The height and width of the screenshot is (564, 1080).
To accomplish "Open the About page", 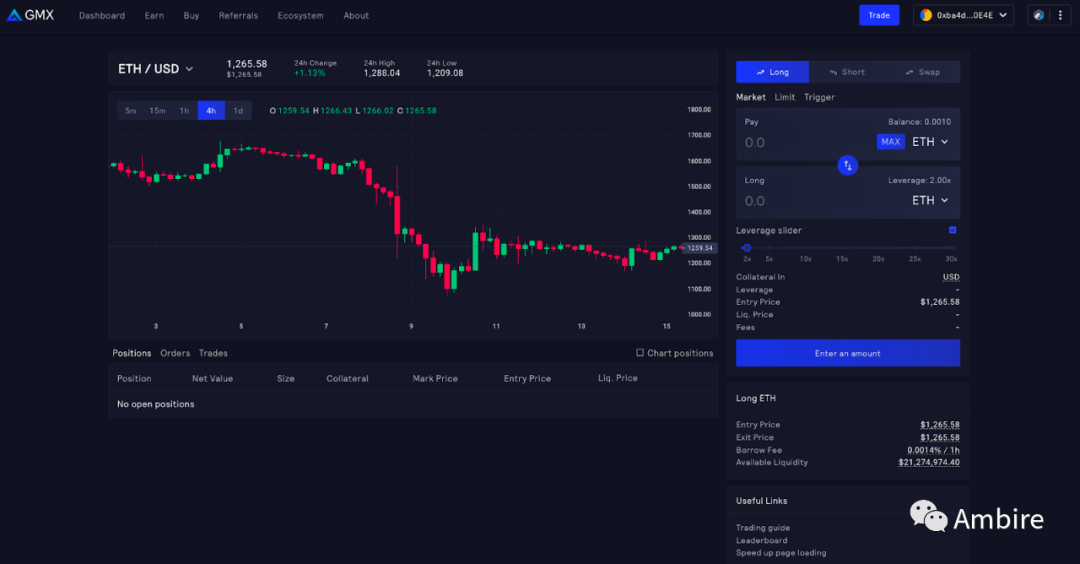I will coord(356,15).
